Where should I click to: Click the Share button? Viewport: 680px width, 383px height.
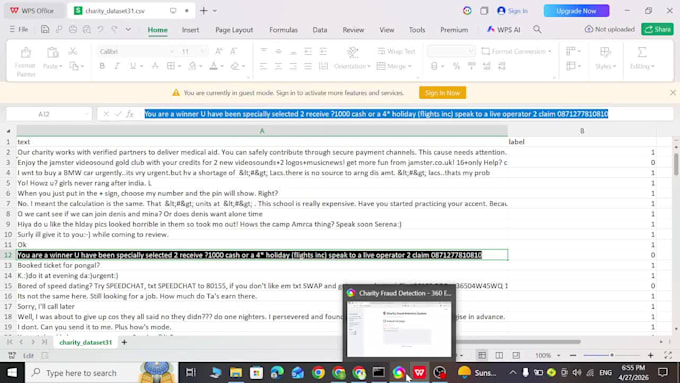(657, 29)
